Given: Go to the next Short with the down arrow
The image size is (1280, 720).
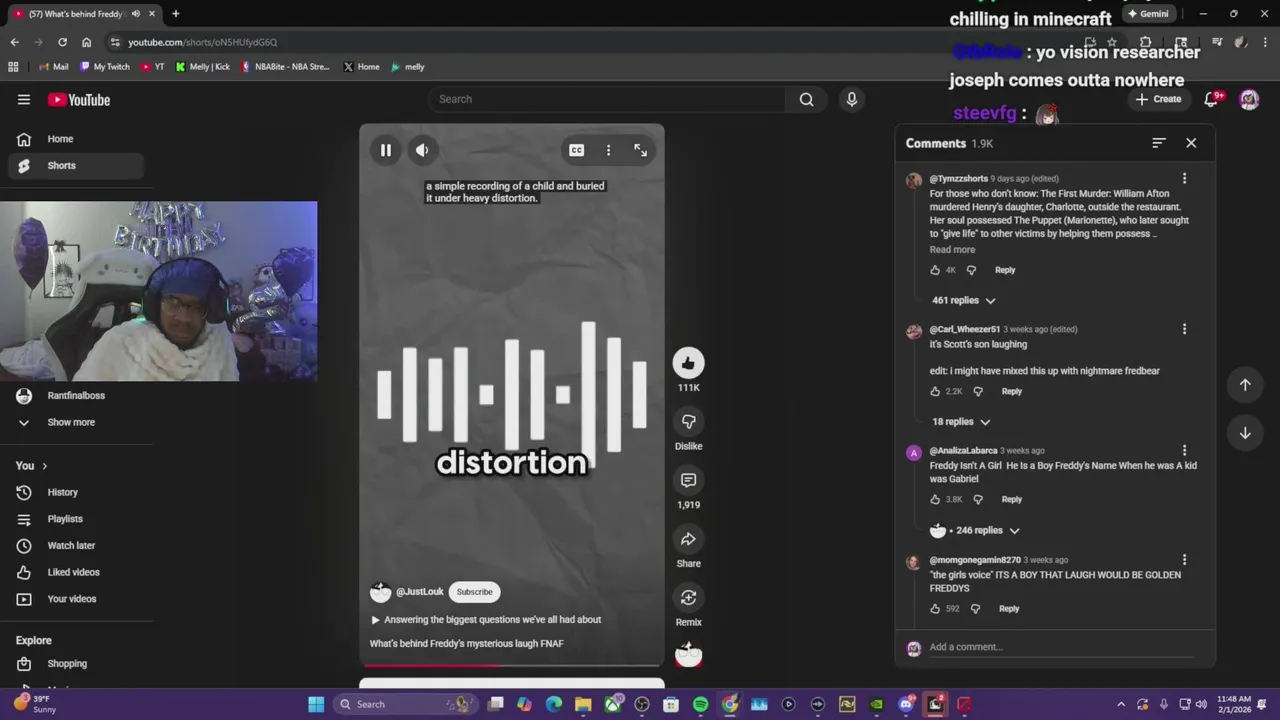Looking at the screenshot, I should pos(1245,433).
